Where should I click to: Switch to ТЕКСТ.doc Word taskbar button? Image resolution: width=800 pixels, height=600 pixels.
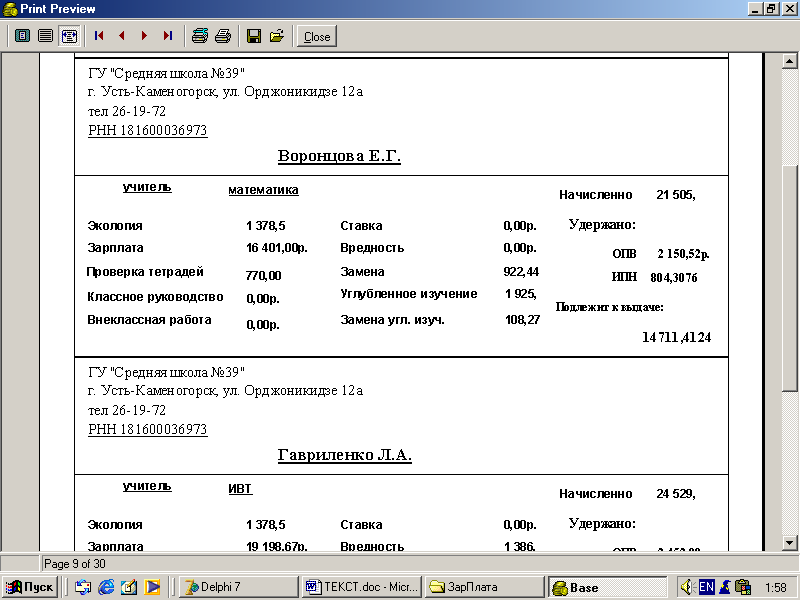click(362, 587)
